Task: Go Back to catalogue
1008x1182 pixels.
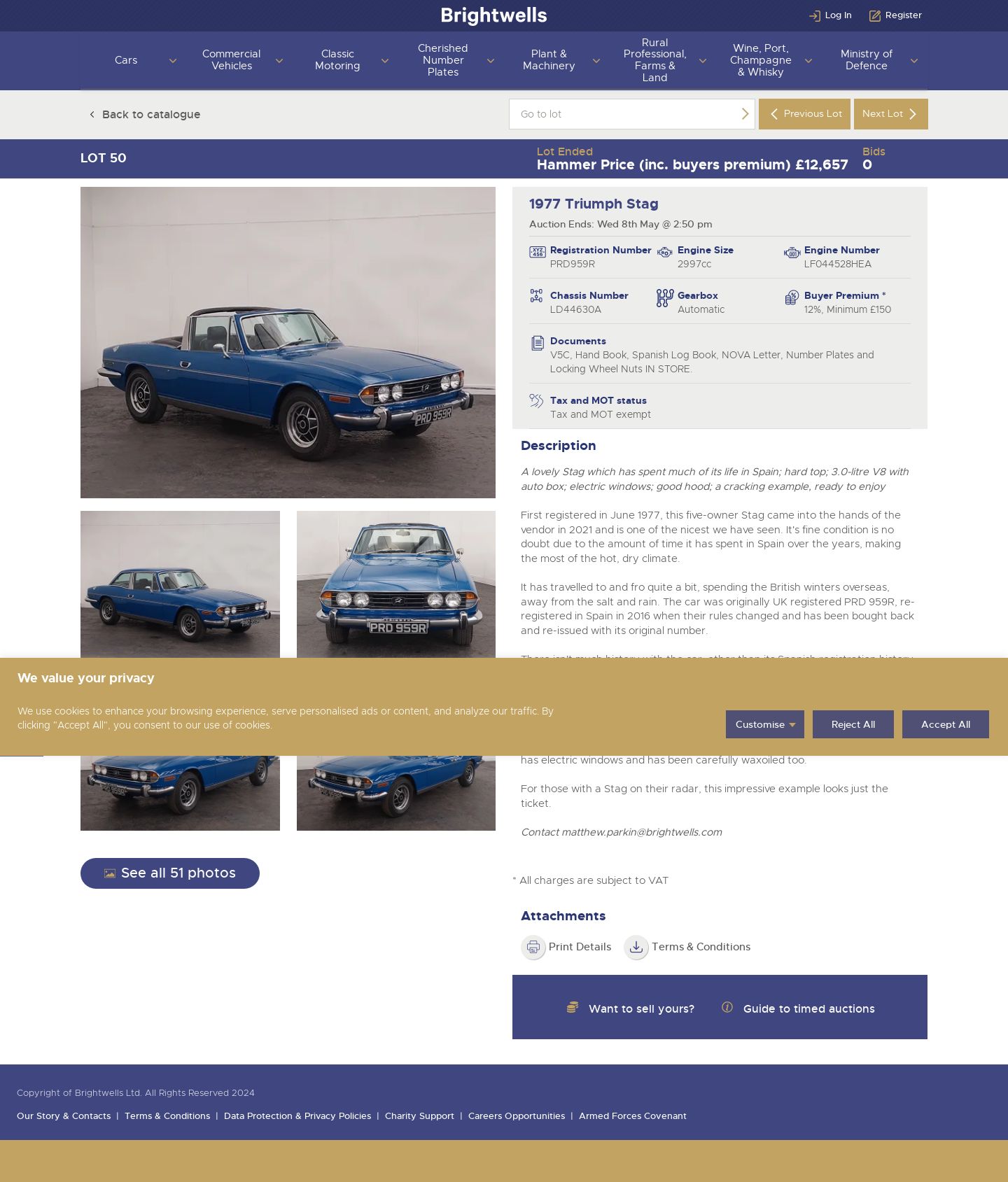Action: coord(151,114)
